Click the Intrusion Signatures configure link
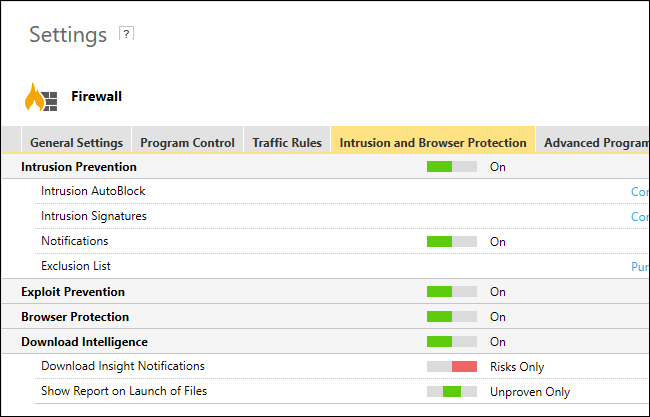Viewport: 650px width, 417px height. click(639, 216)
